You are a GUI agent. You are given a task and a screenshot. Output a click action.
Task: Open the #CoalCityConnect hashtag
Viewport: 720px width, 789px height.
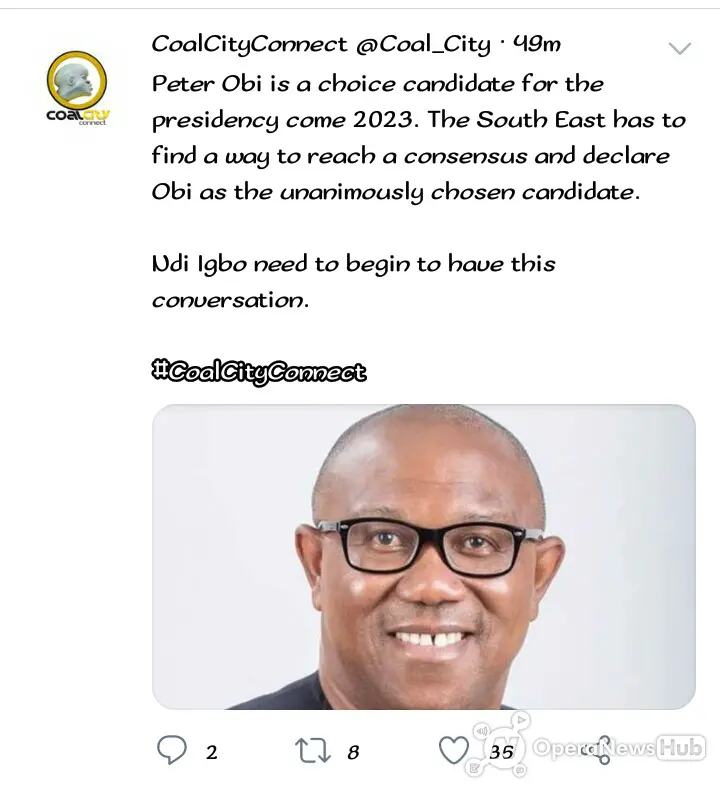(x=259, y=373)
